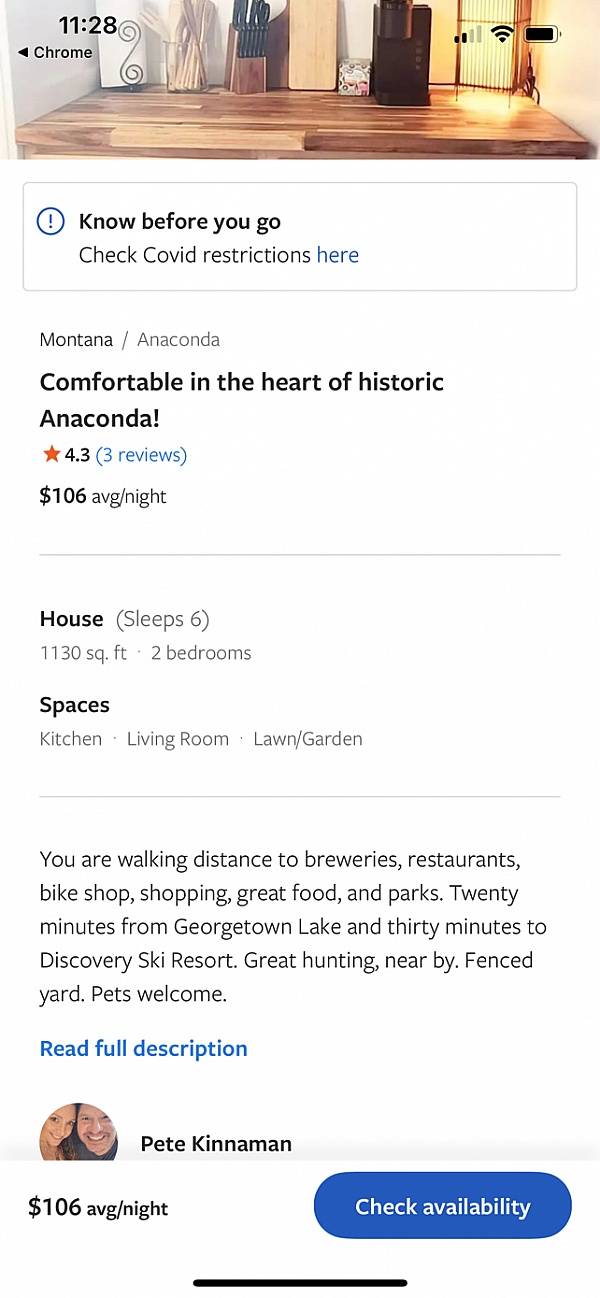Screen dimensions: 600x1298
Task: Open the 3 reviews link
Action: click(x=141, y=455)
